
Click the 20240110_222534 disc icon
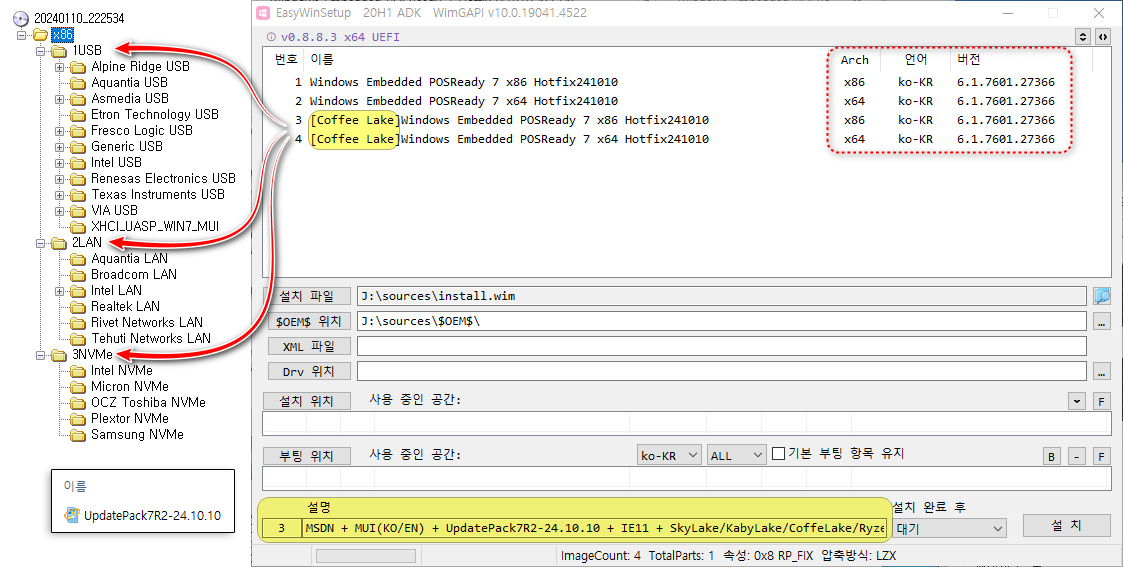[21, 18]
